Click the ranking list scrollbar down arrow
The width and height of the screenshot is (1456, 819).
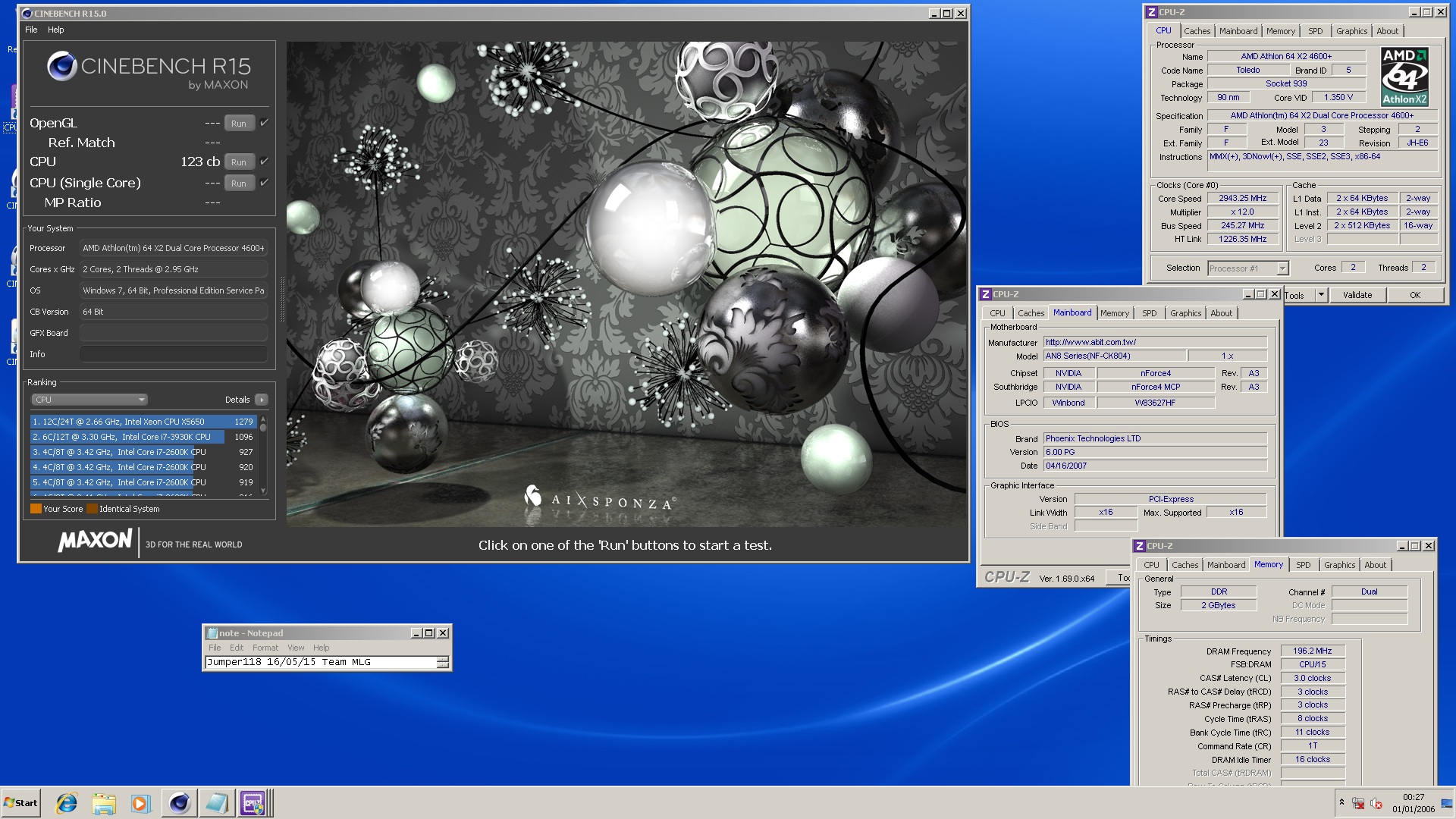click(263, 491)
